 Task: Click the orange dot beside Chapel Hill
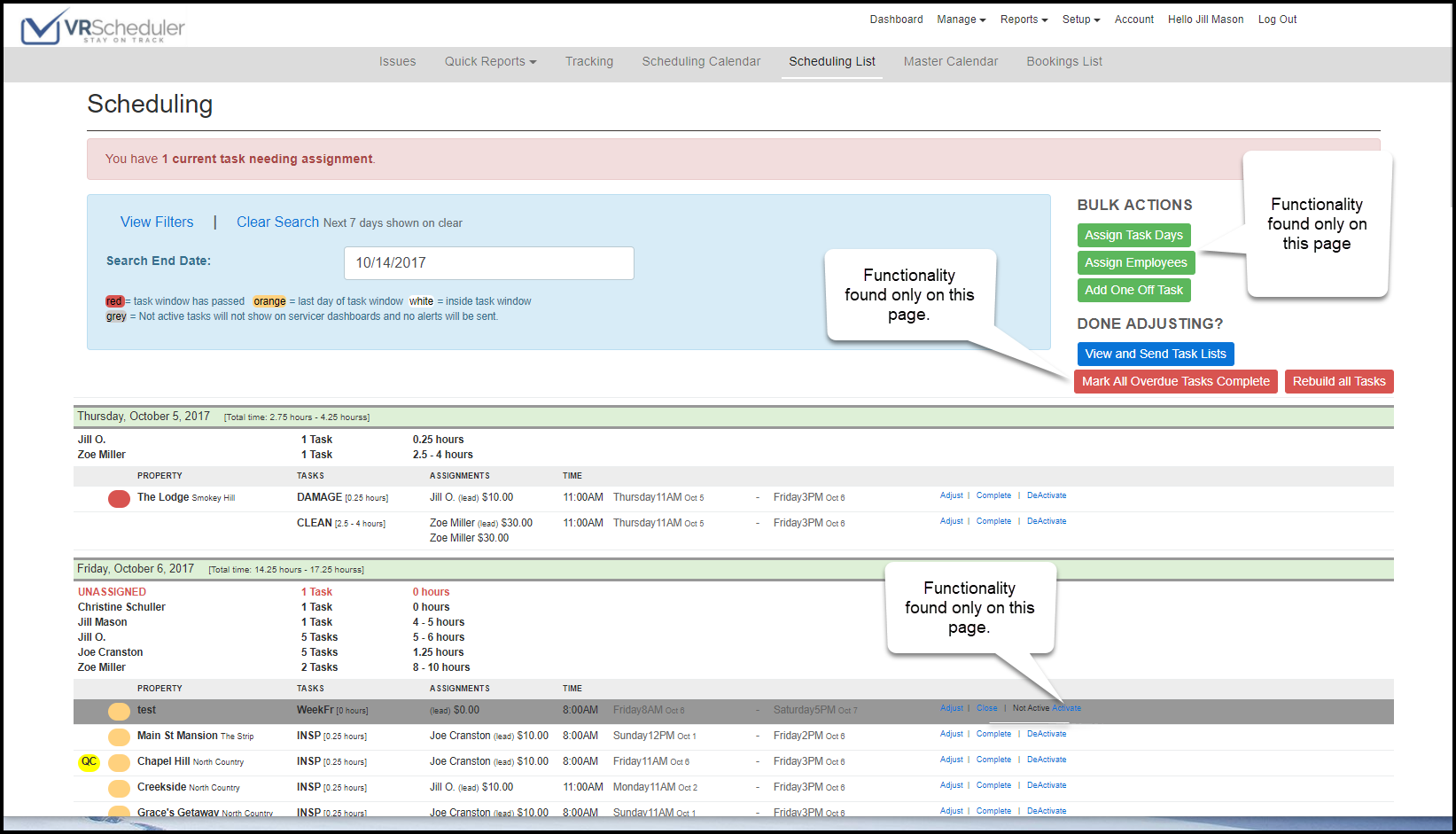pyautogui.click(x=119, y=762)
